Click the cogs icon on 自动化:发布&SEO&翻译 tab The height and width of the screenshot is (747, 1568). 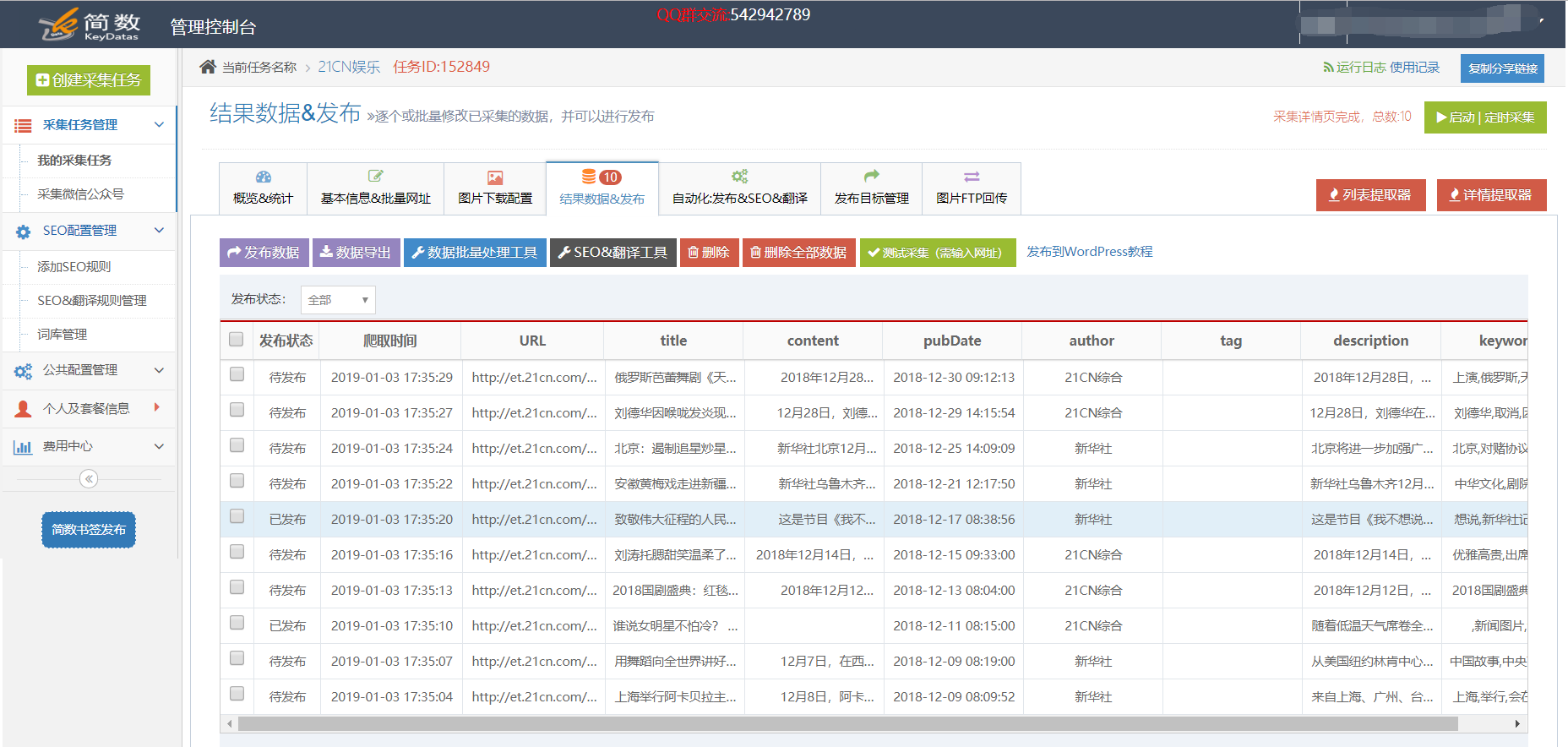click(740, 176)
